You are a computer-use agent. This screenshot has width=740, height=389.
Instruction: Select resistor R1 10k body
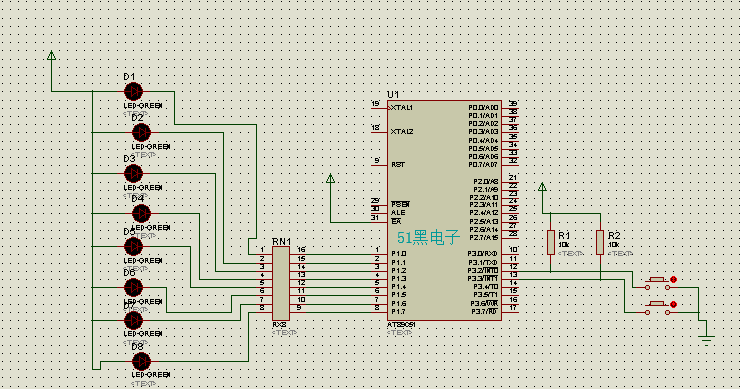[x=551, y=242]
